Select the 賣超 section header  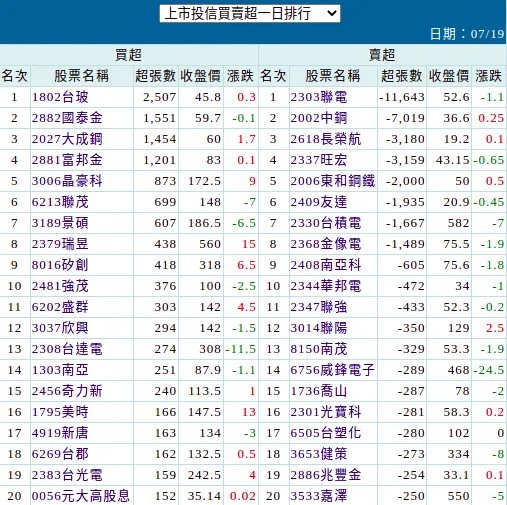(382, 55)
